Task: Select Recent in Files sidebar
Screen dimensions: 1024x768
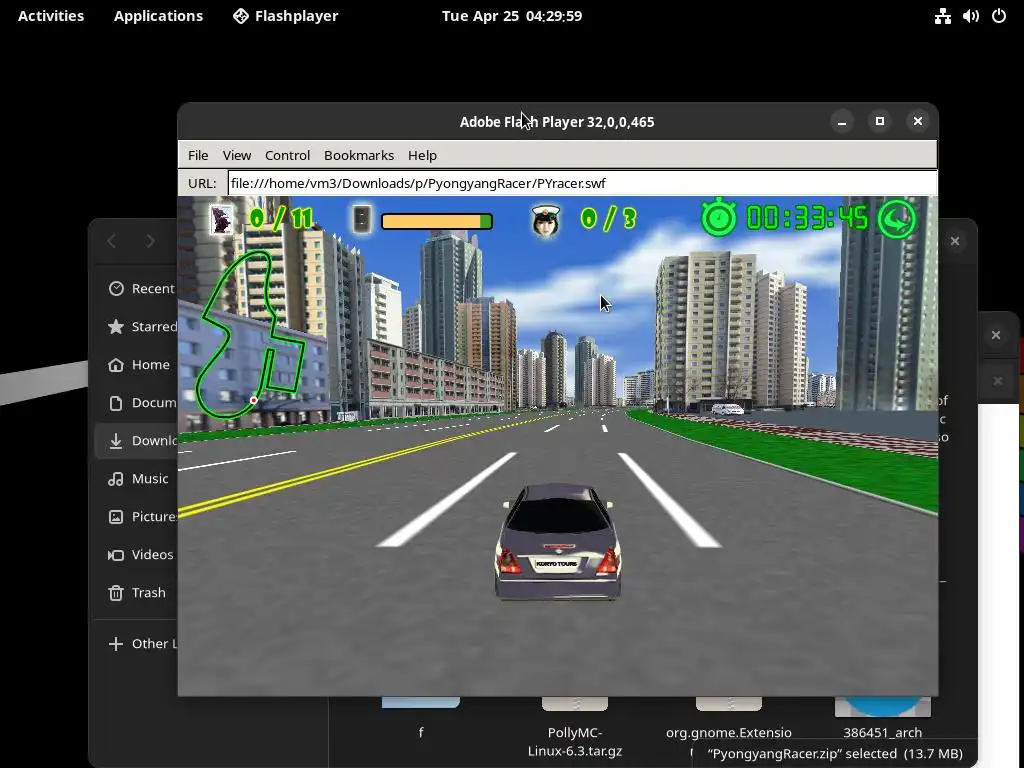Action: coord(136,289)
